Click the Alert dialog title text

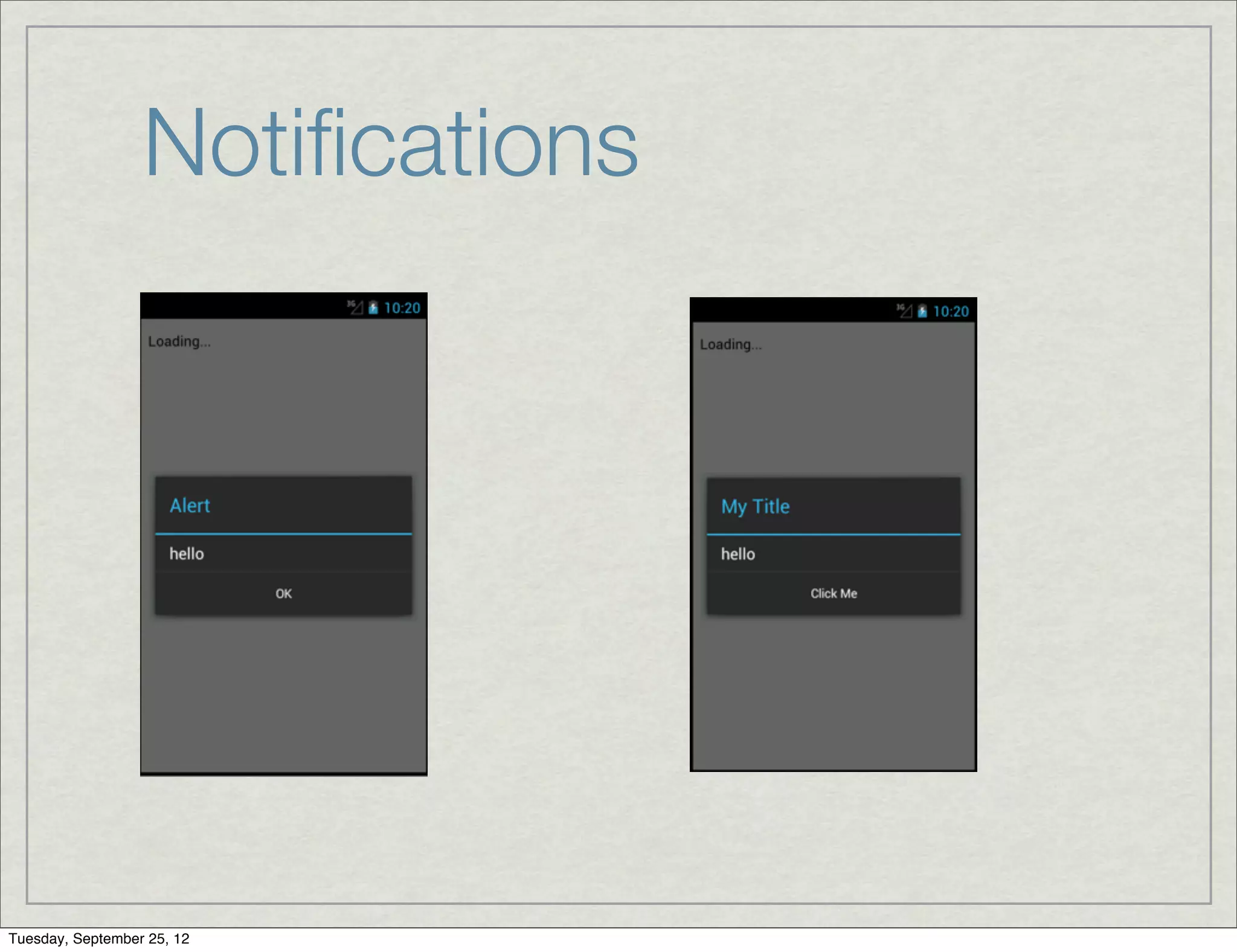(x=190, y=506)
